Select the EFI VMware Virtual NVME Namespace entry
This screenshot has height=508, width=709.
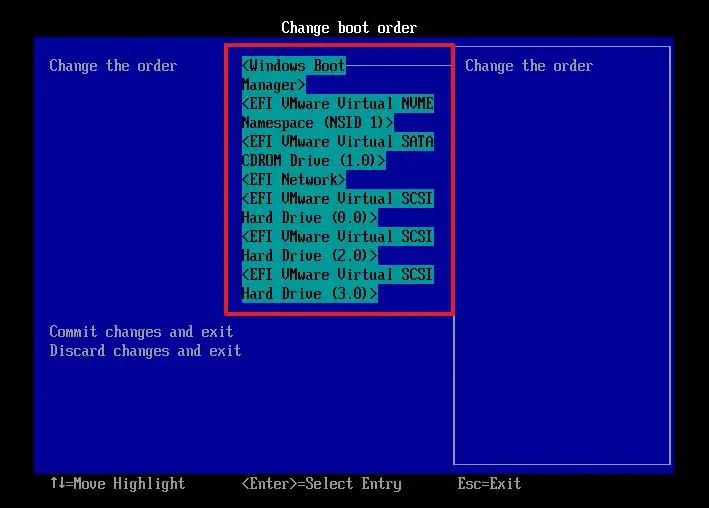tap(338, 113)
